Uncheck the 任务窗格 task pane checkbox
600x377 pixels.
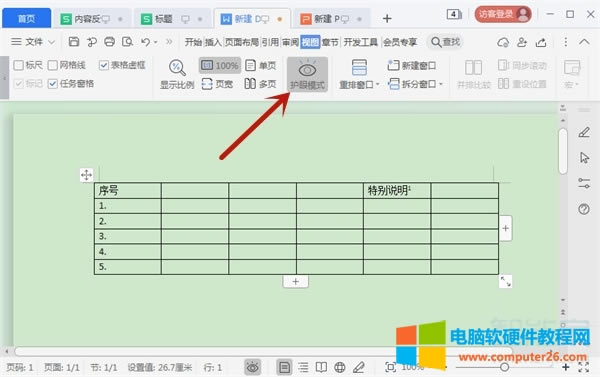tap(53, 84)
